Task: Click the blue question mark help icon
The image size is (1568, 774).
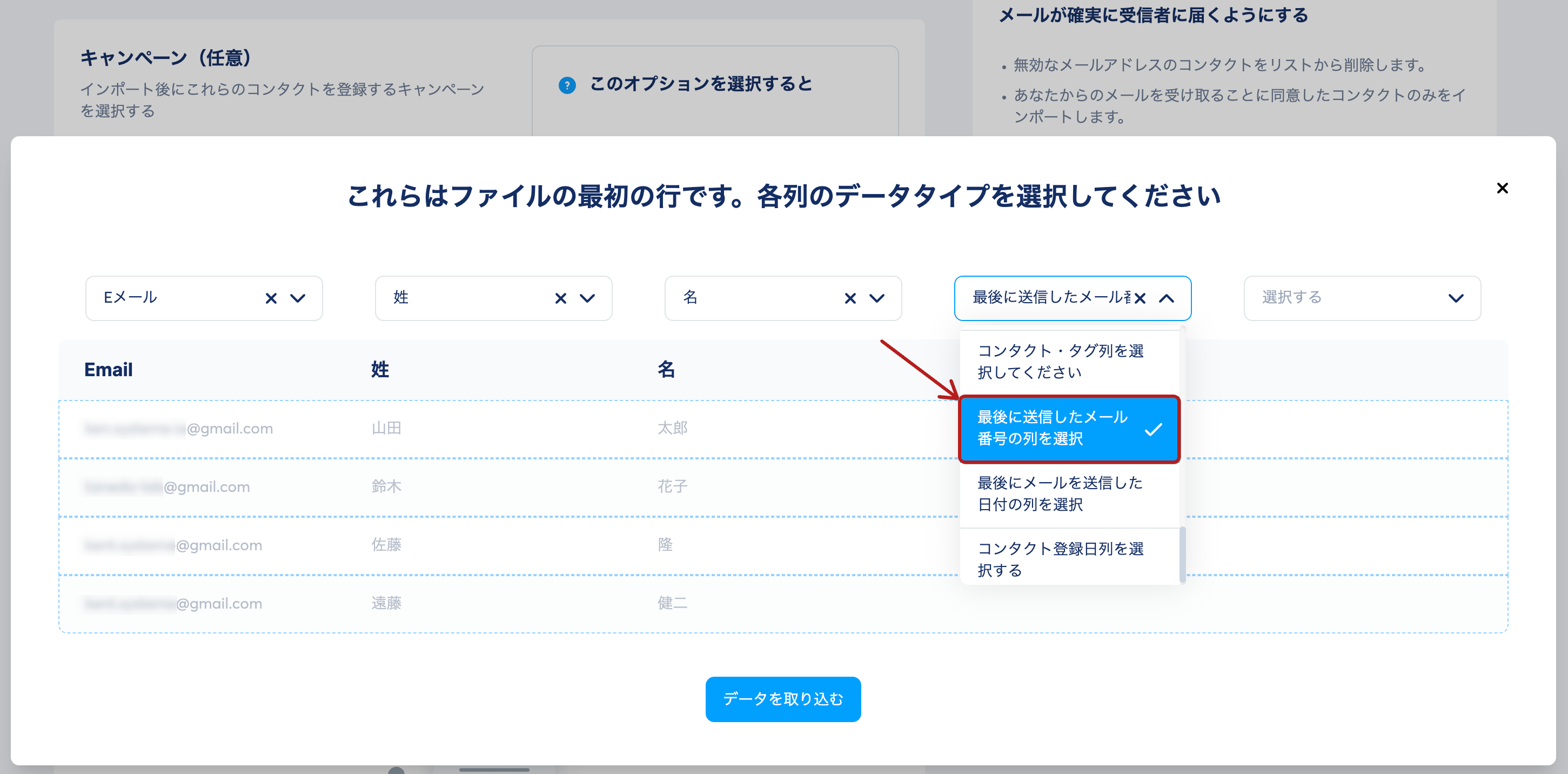Action: 567,85
